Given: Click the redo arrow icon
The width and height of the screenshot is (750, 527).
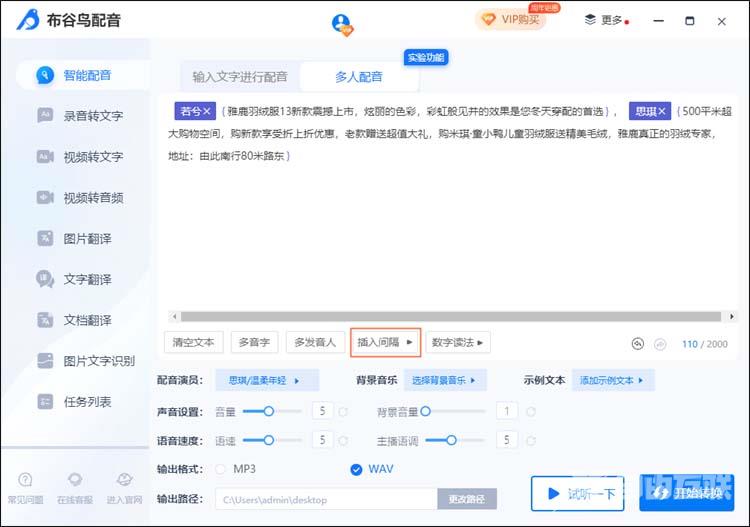Looking at the screenshot, I should 660,344.
